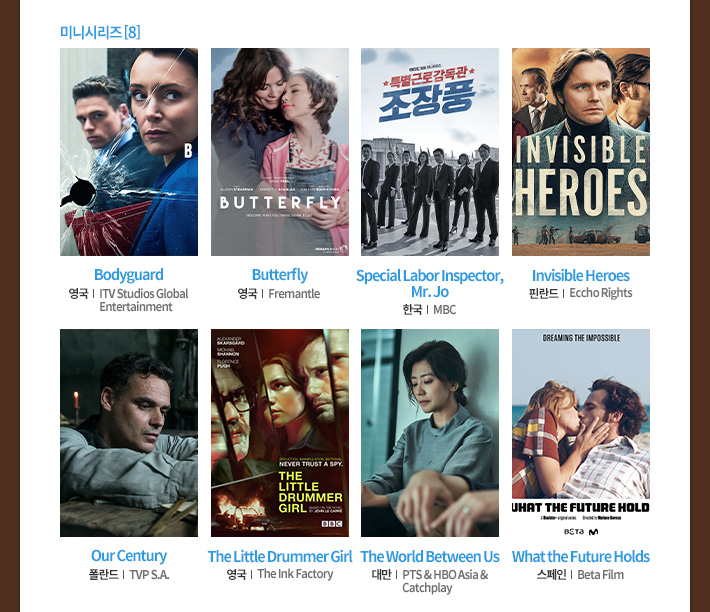Viewport: 710px width, 612px height.
Task: Click The World Between Us title
Action: 430,556
